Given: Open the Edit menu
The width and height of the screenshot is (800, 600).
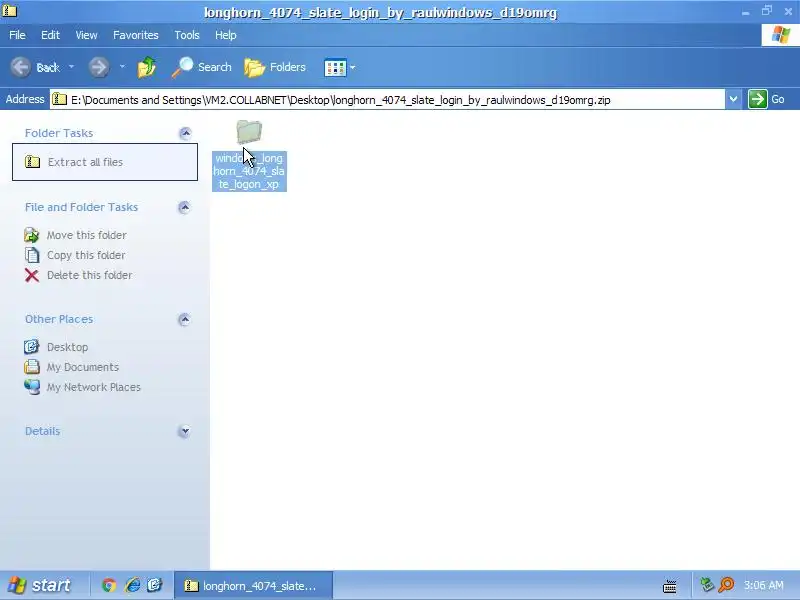Looking at the screenshot, I should (50, 35).
